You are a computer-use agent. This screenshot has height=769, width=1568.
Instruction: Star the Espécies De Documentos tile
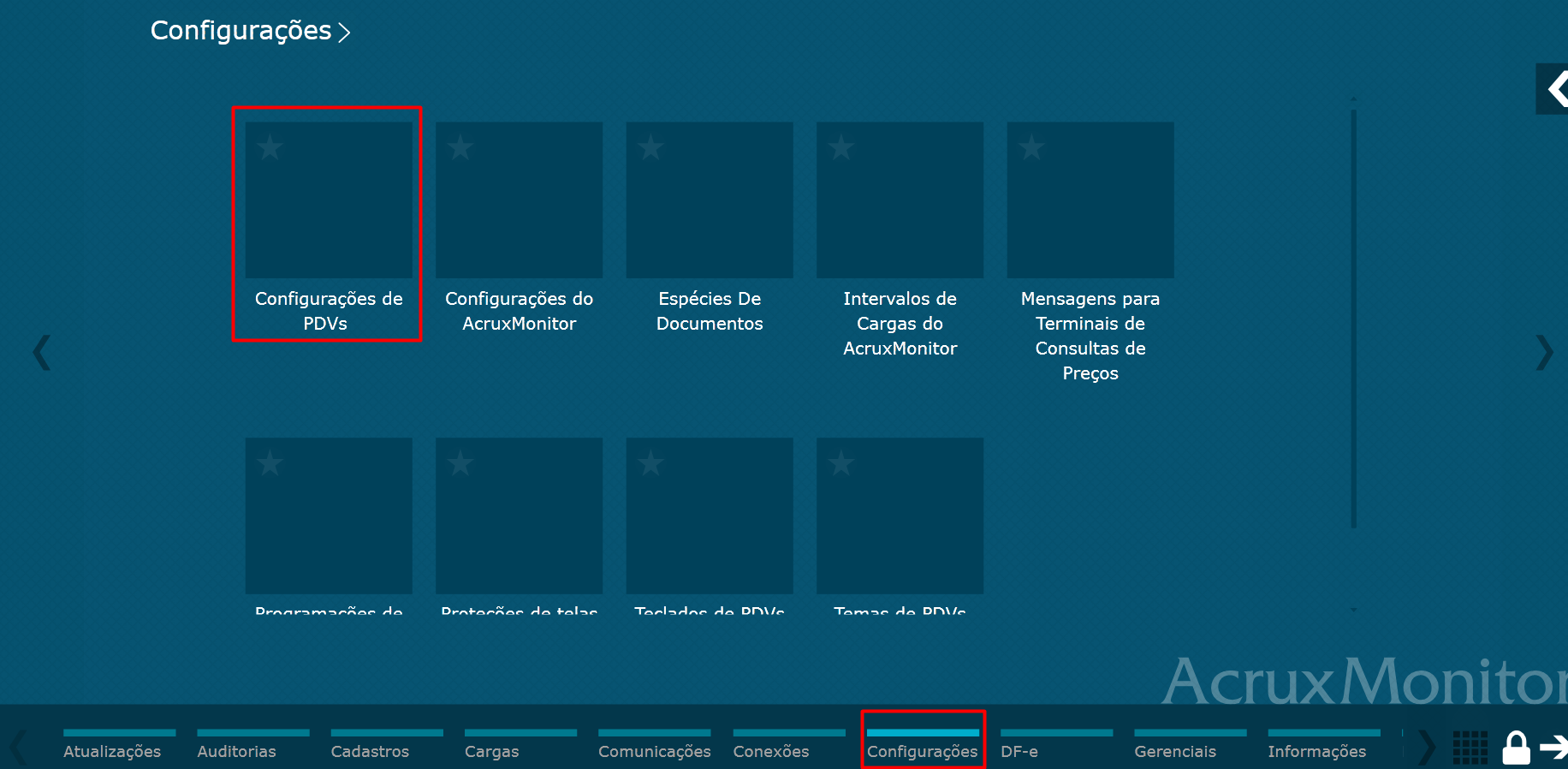[x=650, y=147]
